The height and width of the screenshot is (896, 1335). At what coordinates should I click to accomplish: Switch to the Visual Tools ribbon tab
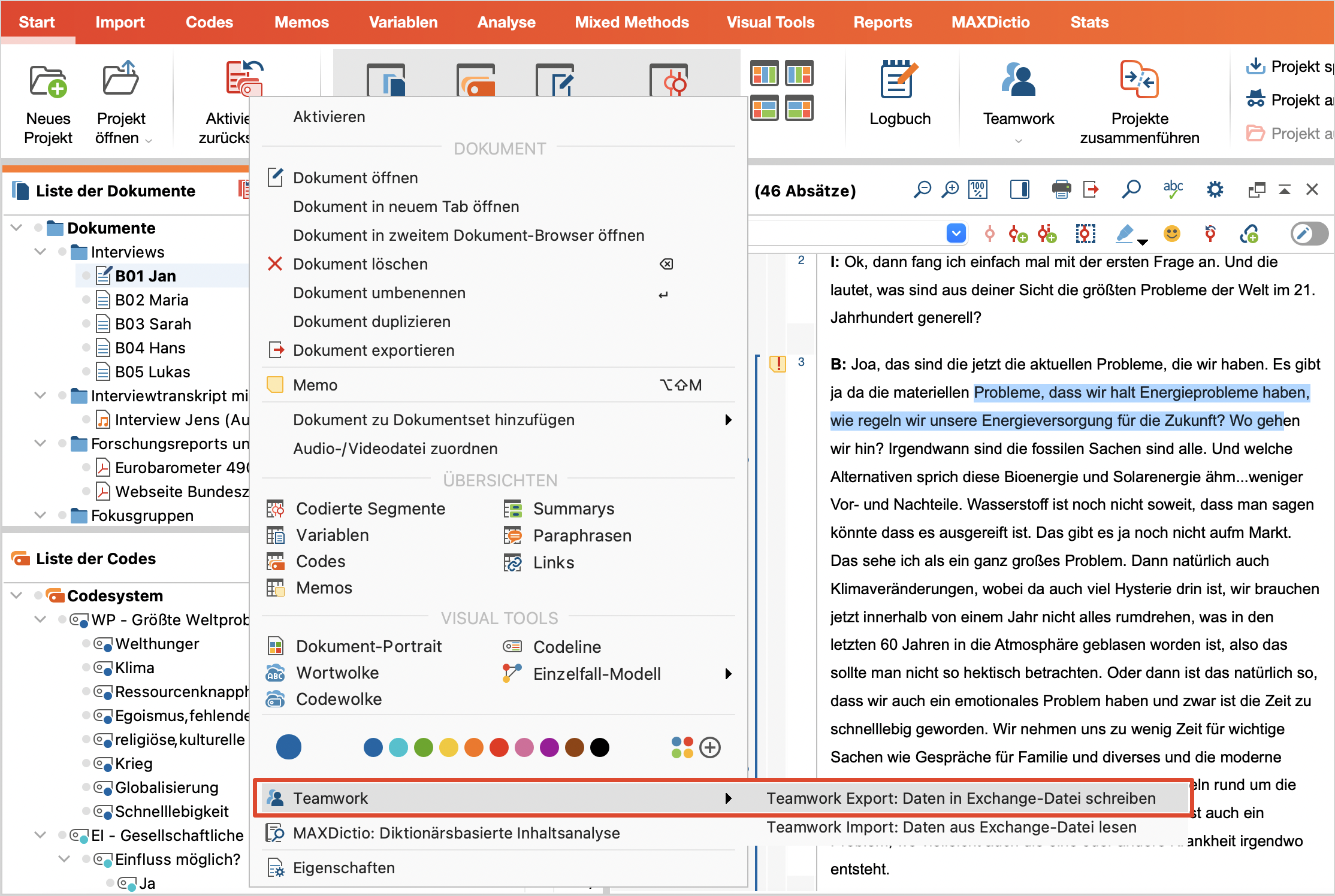771,22
